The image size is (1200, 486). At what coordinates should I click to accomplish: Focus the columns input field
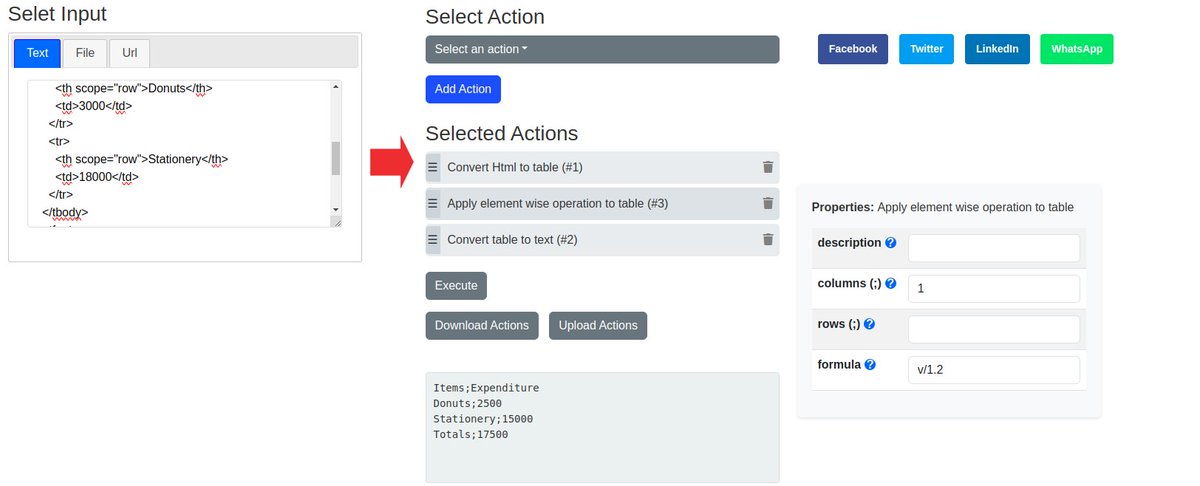(x=994, y=288)
